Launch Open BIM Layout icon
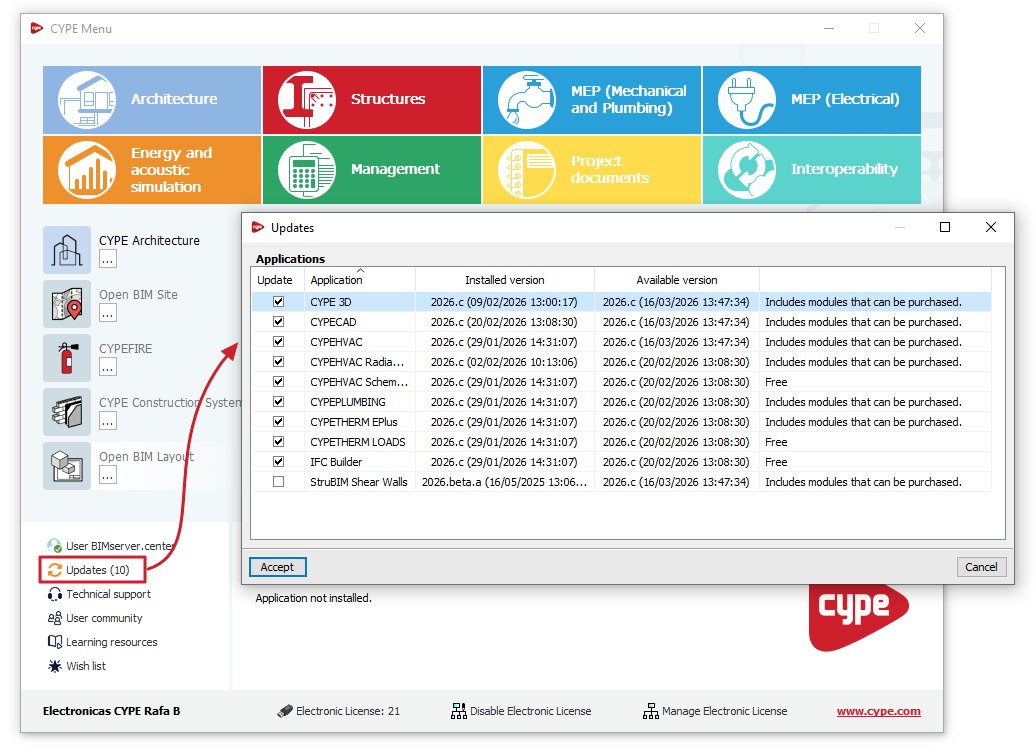 pos(67,466)
